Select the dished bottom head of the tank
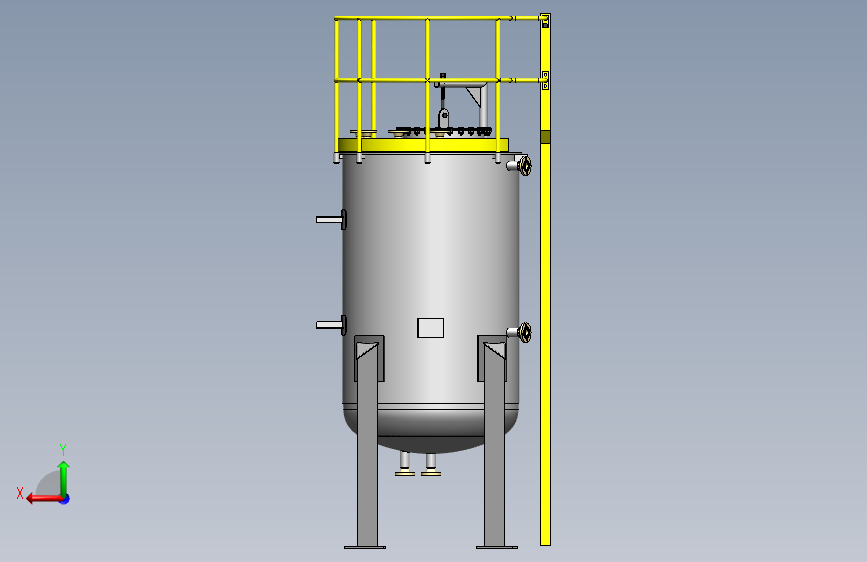Screen dimensions: 867x562 [431, 429]
